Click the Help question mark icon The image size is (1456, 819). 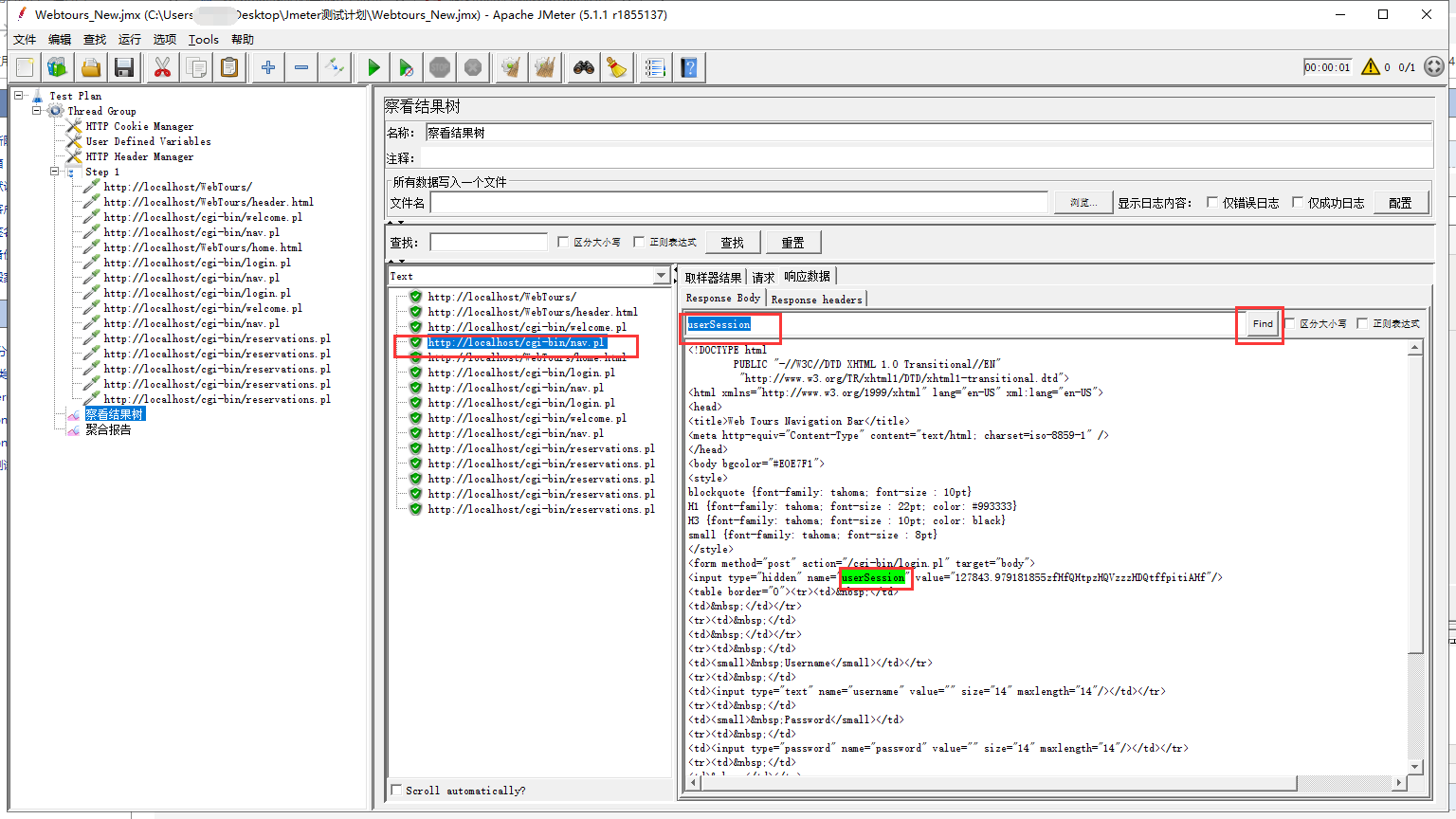(689, 67)
